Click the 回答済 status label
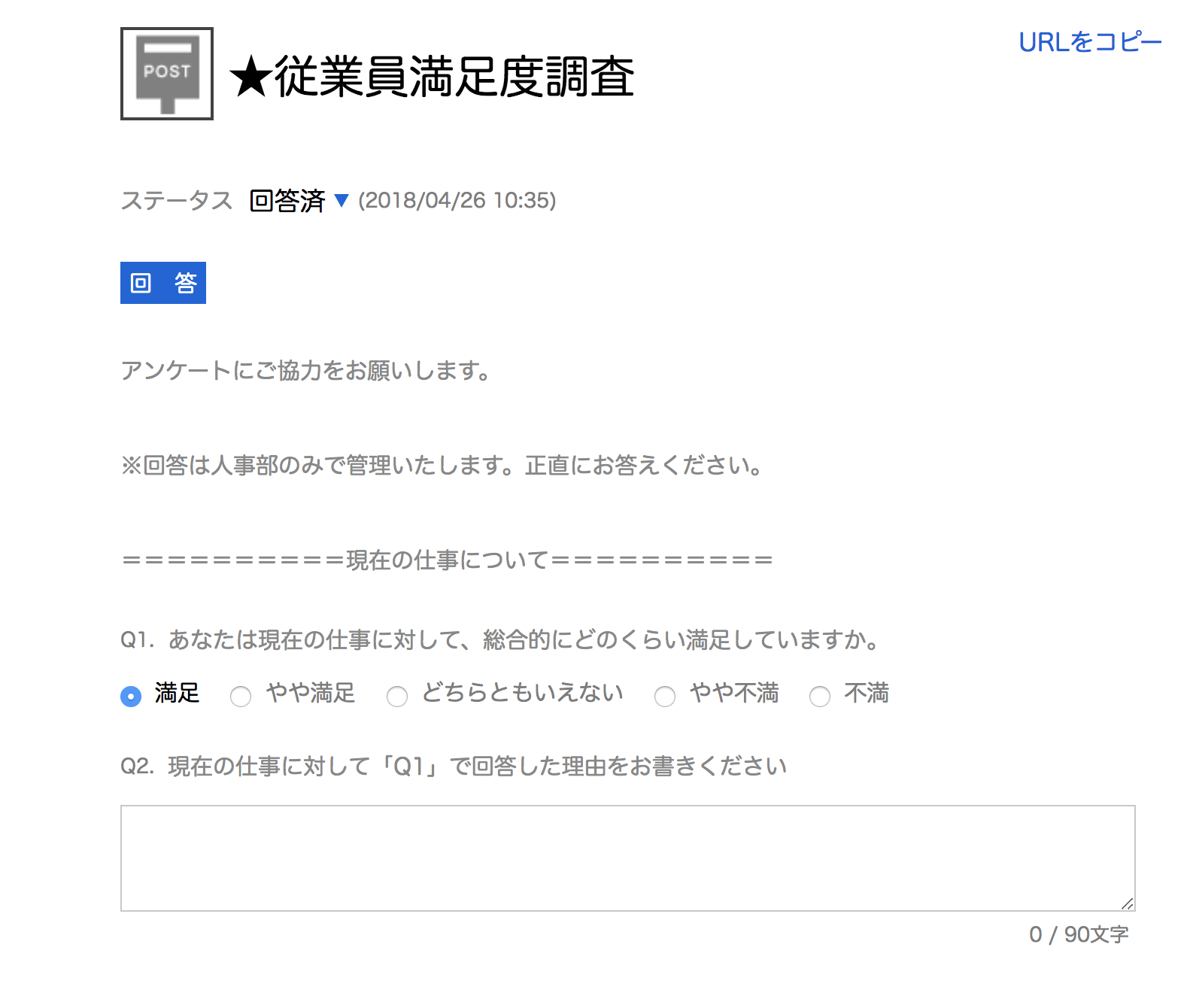Screen dimensions: 1187x1008 click(287, 201)
